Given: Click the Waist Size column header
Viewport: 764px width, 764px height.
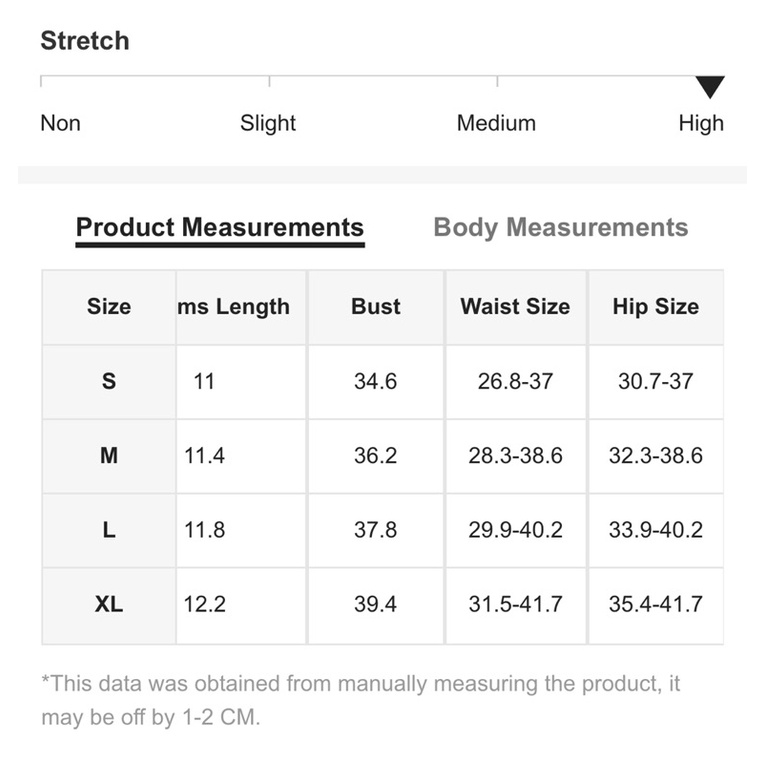Looking at the screenshot, I should coord(515,307).
